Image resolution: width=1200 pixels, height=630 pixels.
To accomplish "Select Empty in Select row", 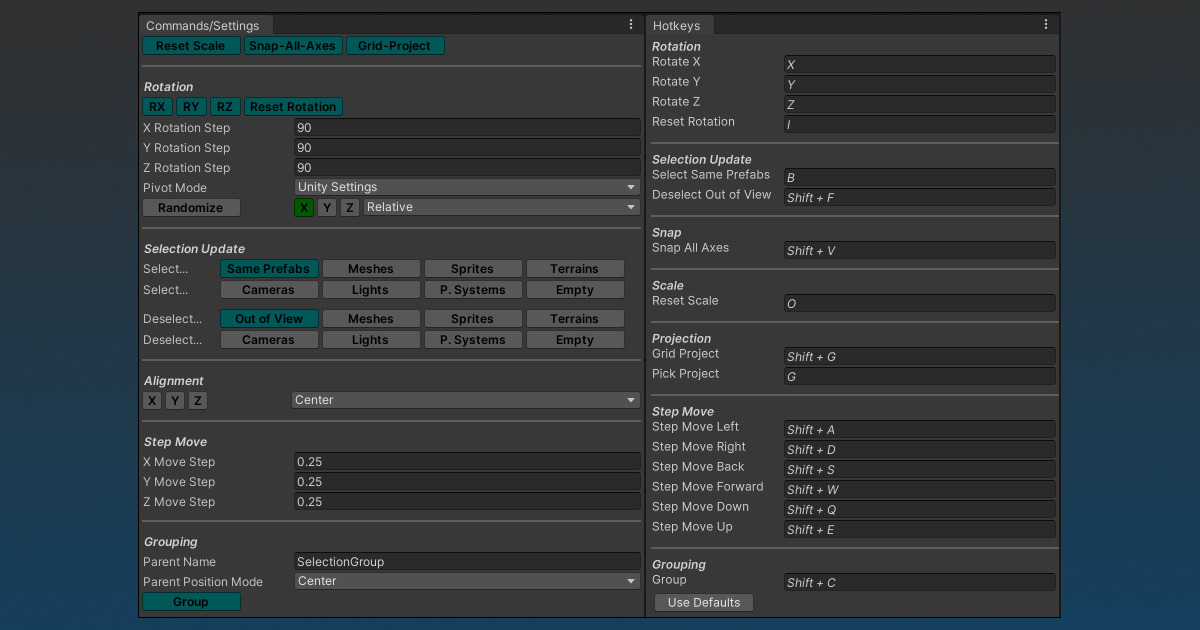I will [575, 290].
